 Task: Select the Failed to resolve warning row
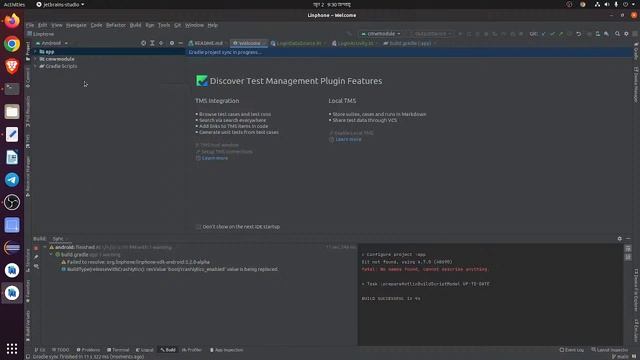[136, 262]
